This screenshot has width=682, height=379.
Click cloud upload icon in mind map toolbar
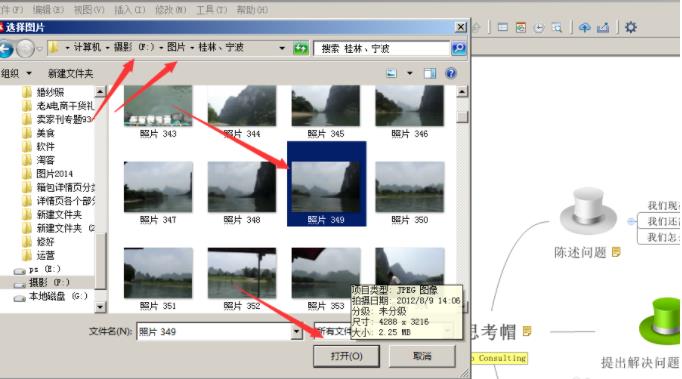(584, 28)
